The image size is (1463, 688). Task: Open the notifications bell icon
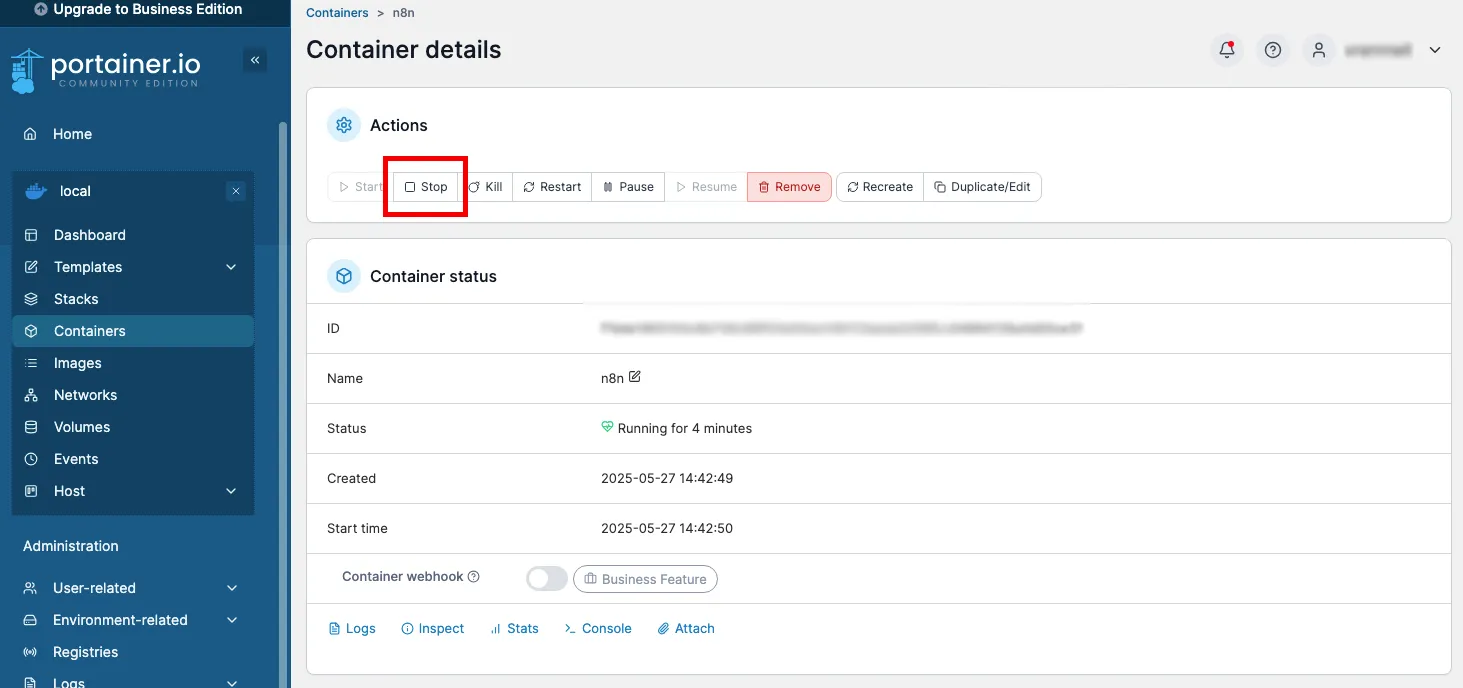click(1227, 50)
